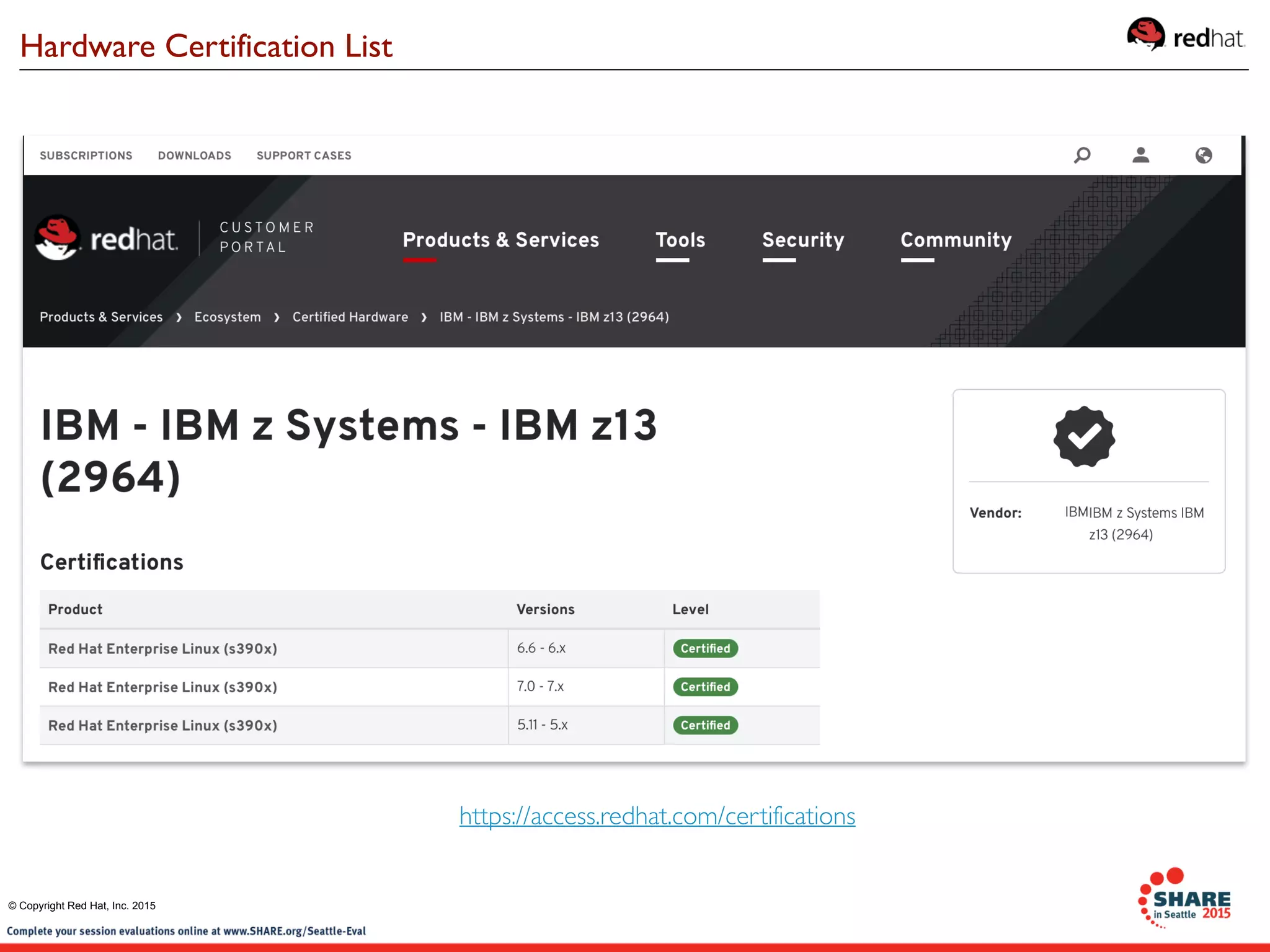Click the Red Hat logo in slide header
Screen dimensions: 1270x952
[1186, 35]
